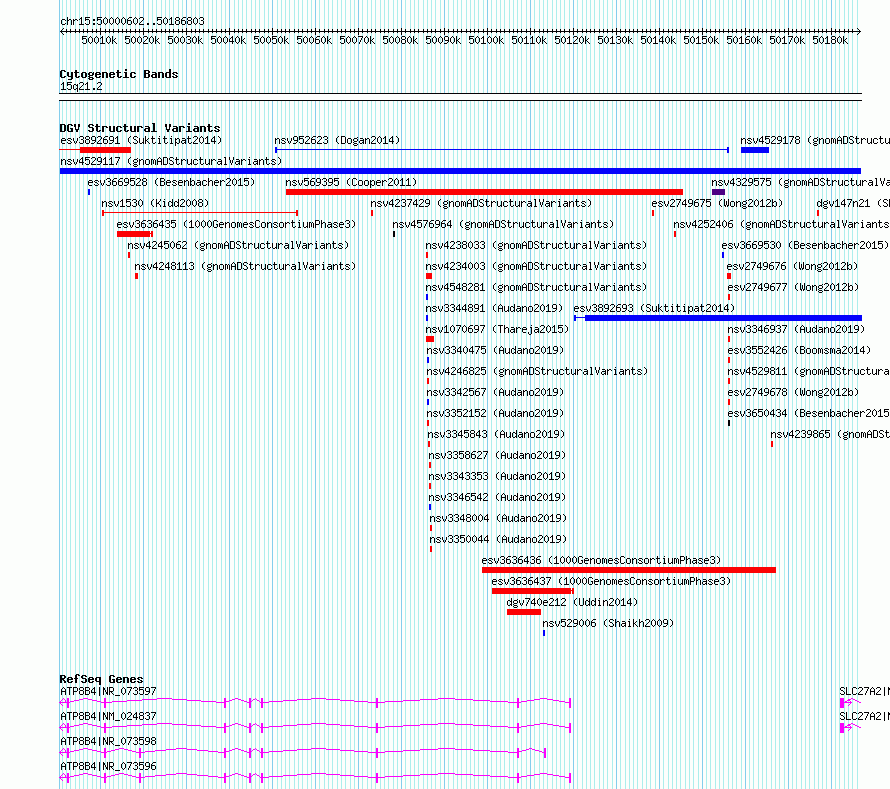Select the dgv740e212 (Uddin2014) red bar
Image resolution: width=890 pixels, height=789 pixels.
coord(524,612)
